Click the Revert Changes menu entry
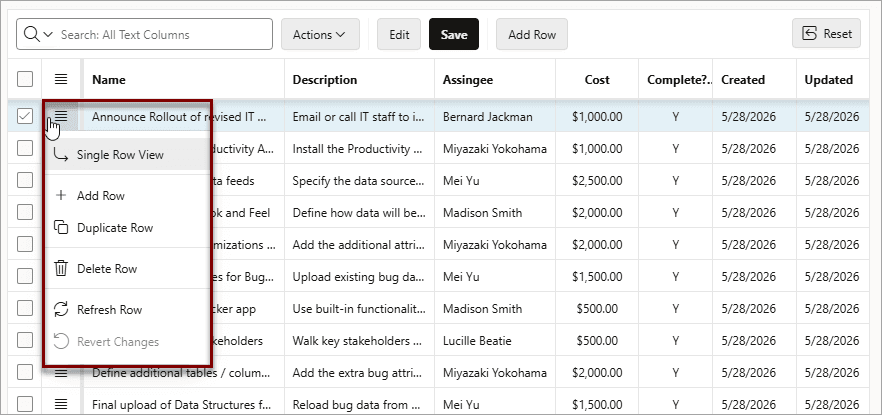 coord(128,342)
